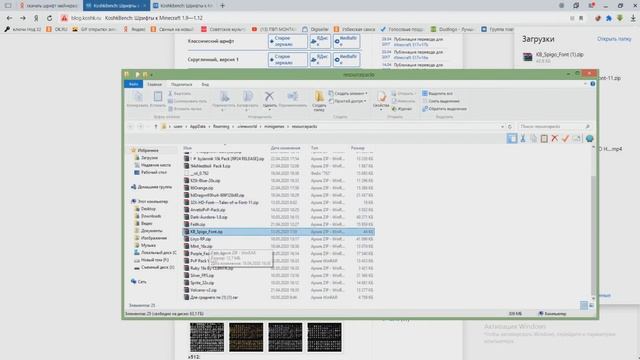Open the Easy access dropdown in ribbon
The width and height of the screenshot is (640, 360).
click(348, 101)
